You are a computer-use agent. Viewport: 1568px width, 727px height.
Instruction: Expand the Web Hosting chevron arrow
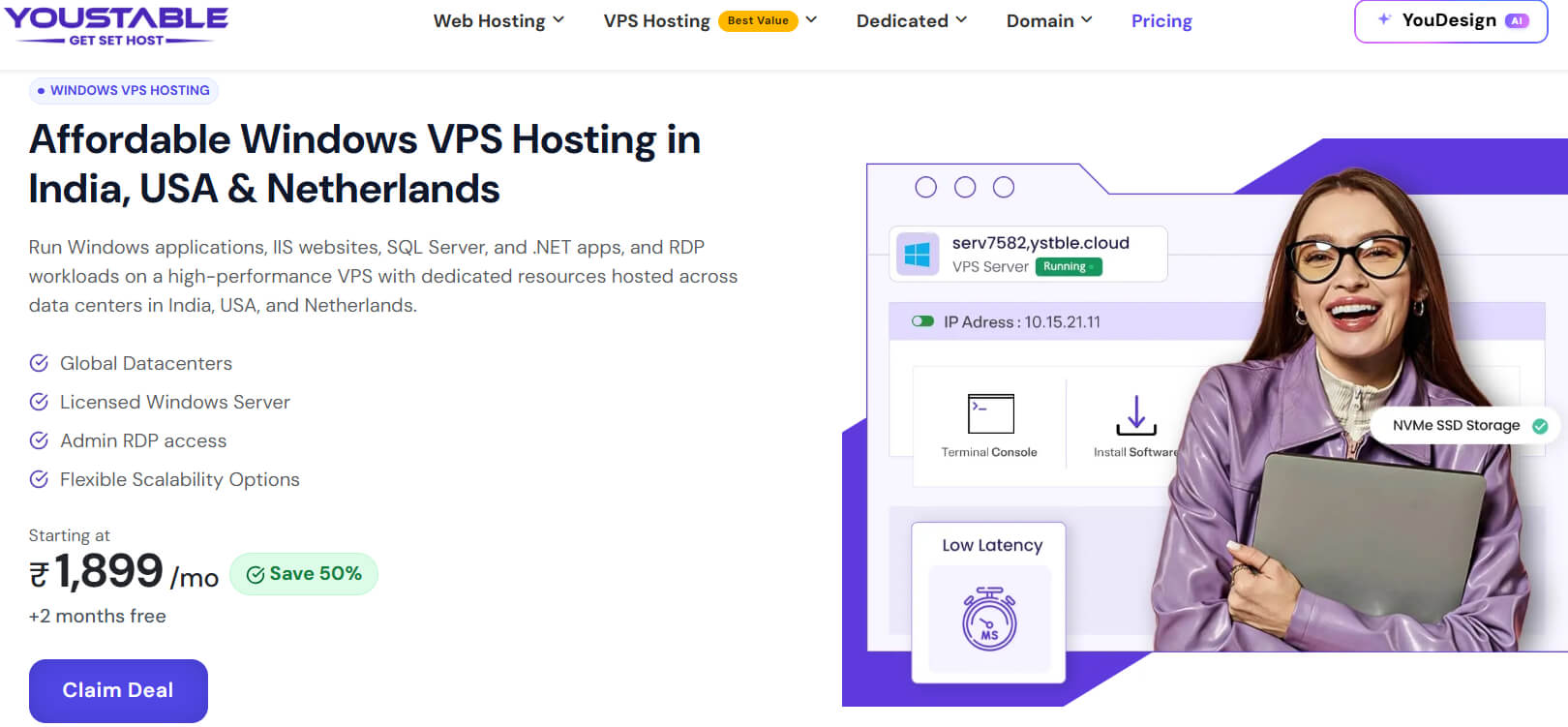(558, 19)
